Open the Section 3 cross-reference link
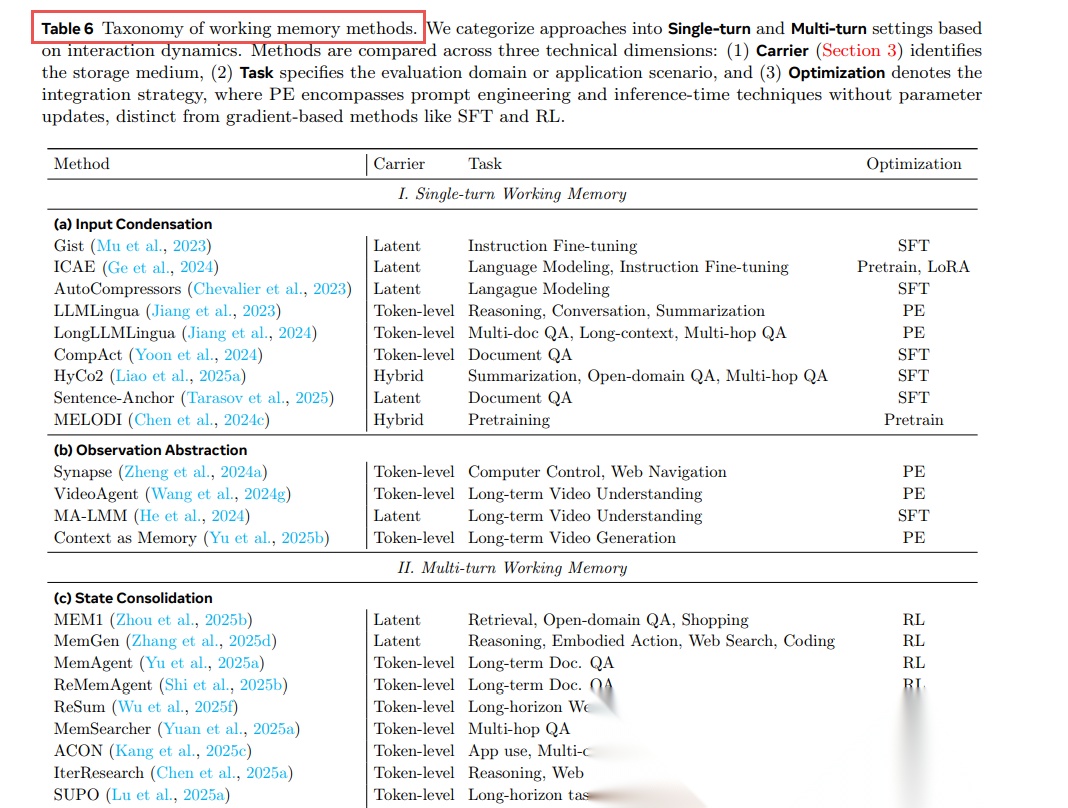 [862, 50]
